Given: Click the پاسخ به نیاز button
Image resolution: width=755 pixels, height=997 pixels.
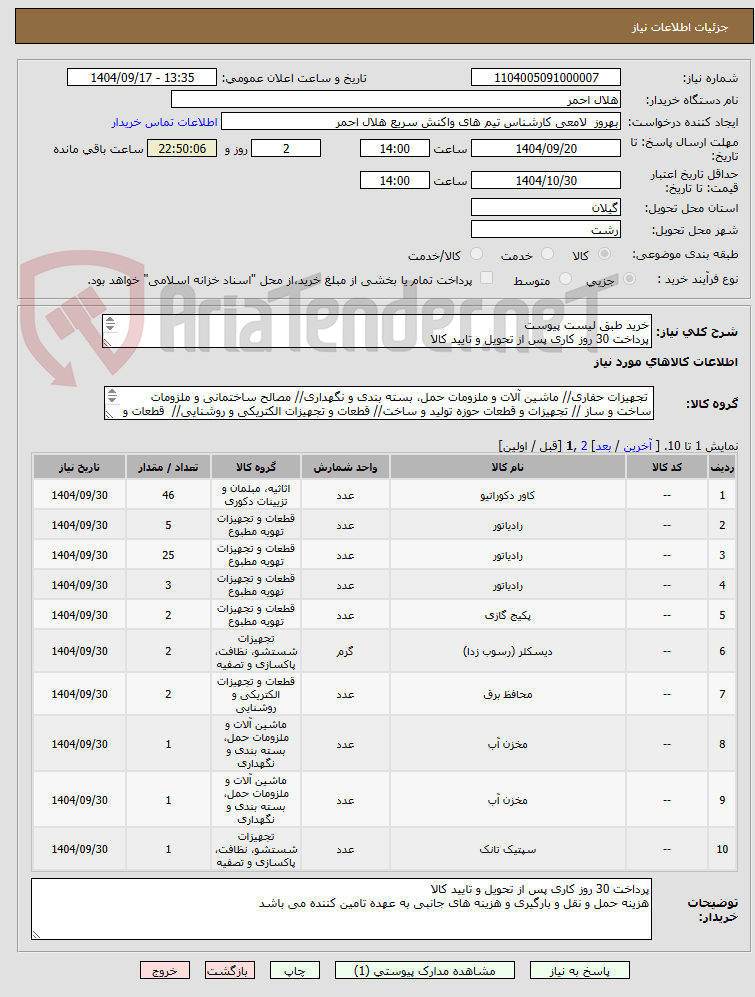Looking at the screenshot, I should pos(579,970).
